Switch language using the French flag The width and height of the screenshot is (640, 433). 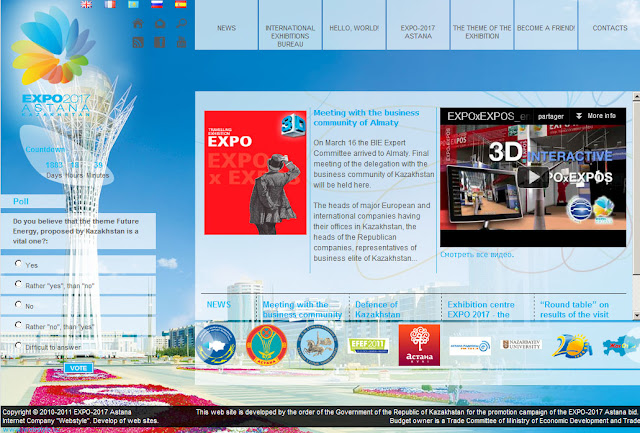click(x=110, y=4)
